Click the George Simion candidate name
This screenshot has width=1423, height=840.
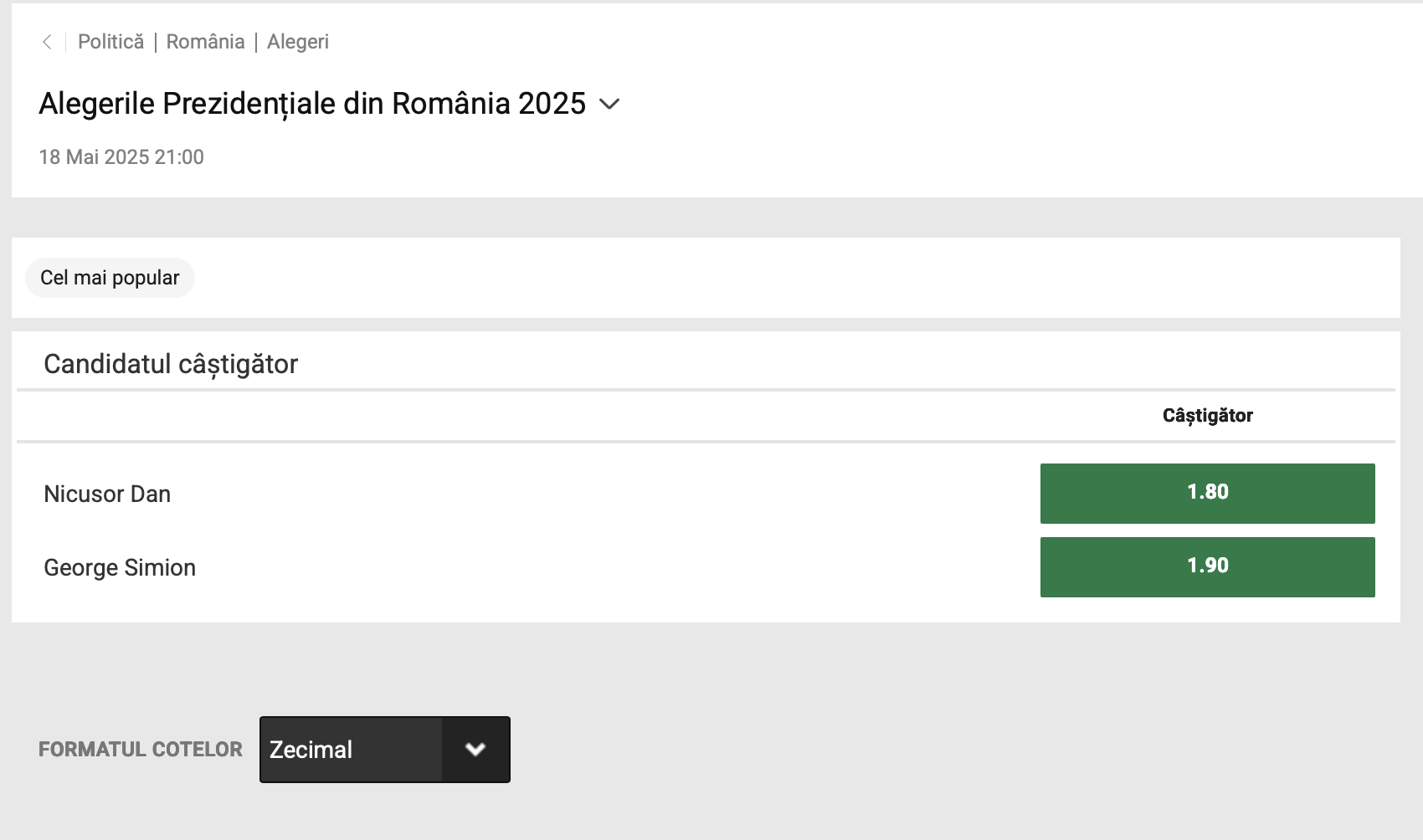120,567
